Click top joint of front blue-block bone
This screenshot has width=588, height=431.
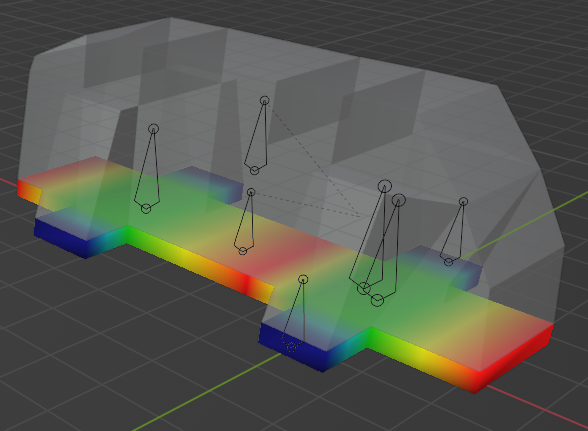(303, 279)
